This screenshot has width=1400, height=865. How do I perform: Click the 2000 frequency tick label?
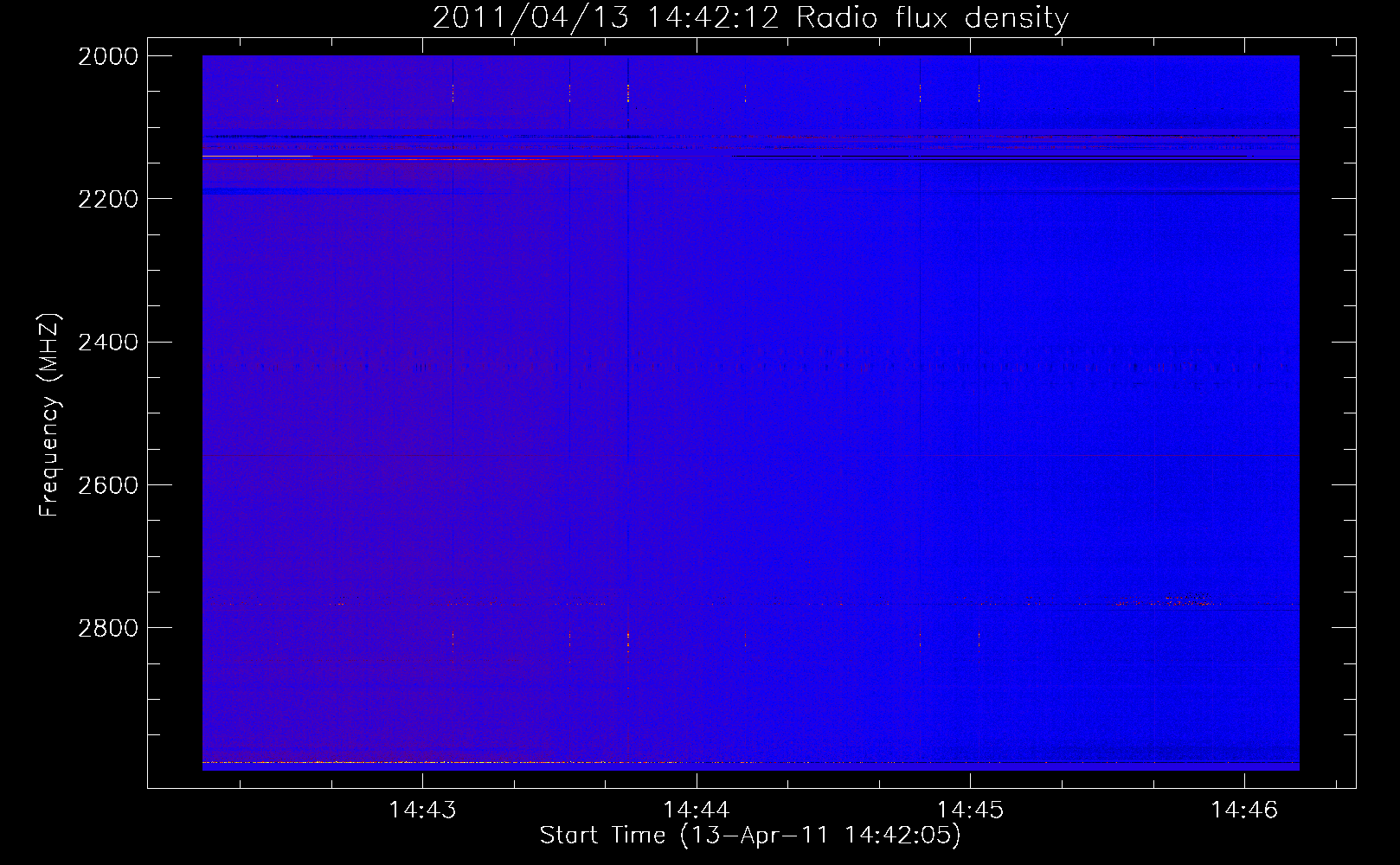pyautogui.click(x=108, y=56)
